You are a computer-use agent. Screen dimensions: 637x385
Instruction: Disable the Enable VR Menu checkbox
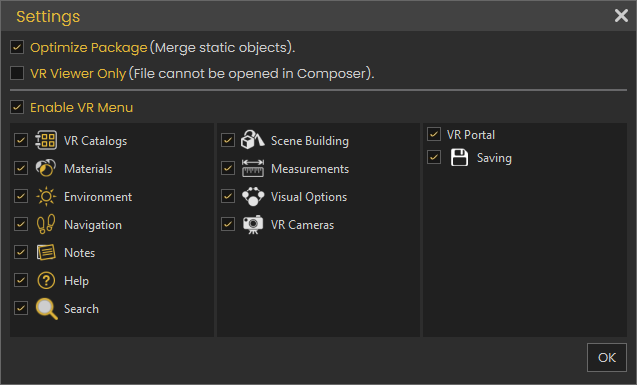coord(17,107)
